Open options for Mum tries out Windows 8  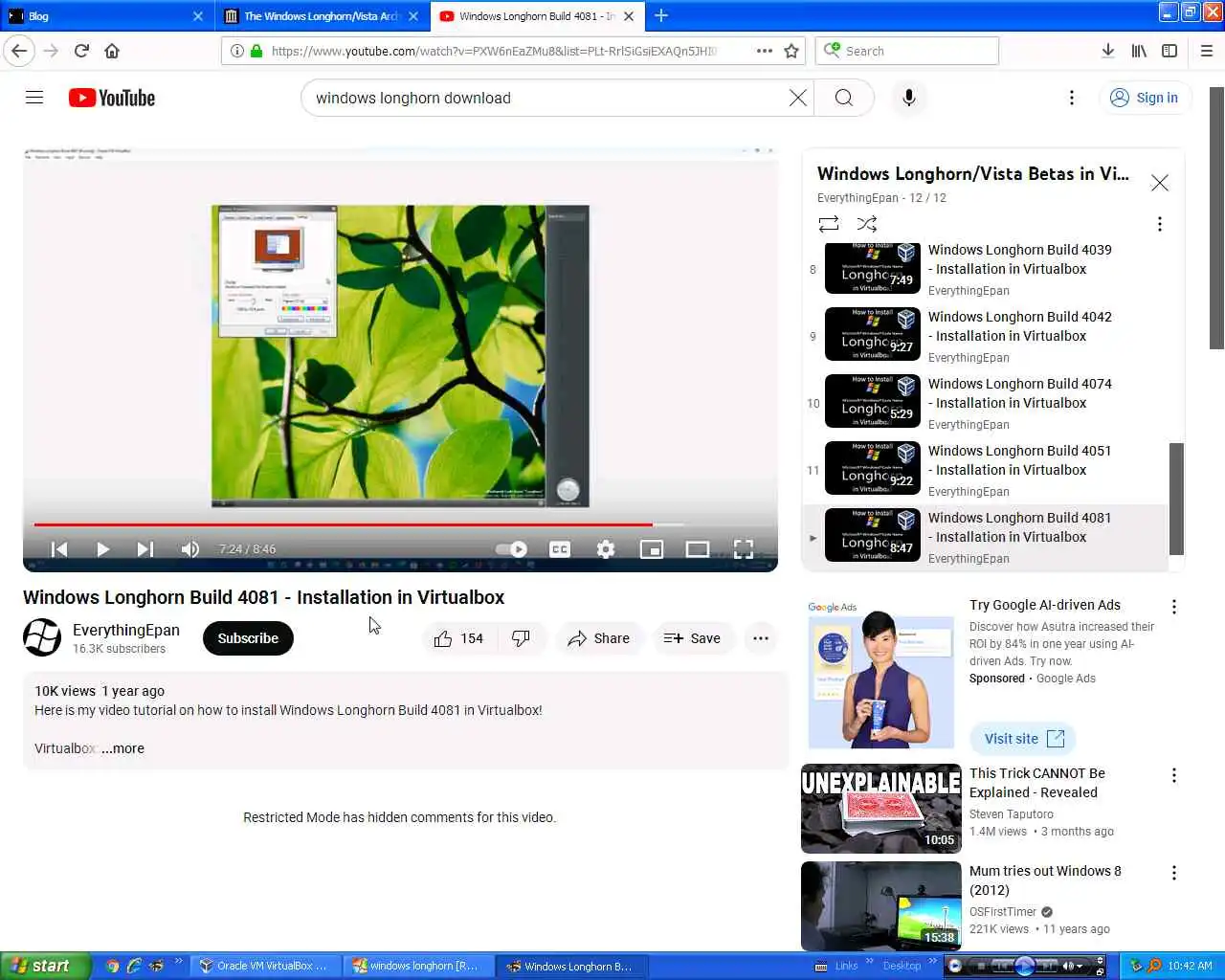coord(1174,873)
